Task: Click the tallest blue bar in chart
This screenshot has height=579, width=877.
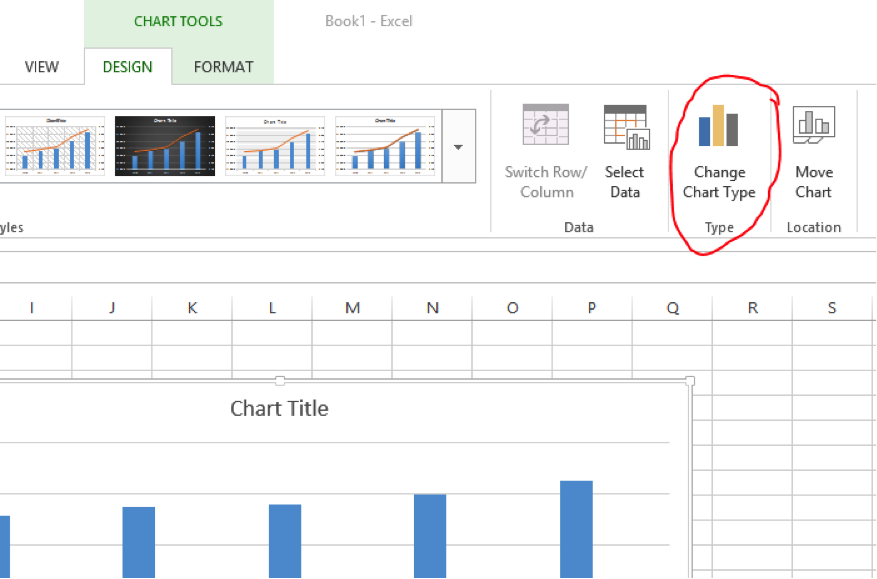Action: [x=576, y=528]
